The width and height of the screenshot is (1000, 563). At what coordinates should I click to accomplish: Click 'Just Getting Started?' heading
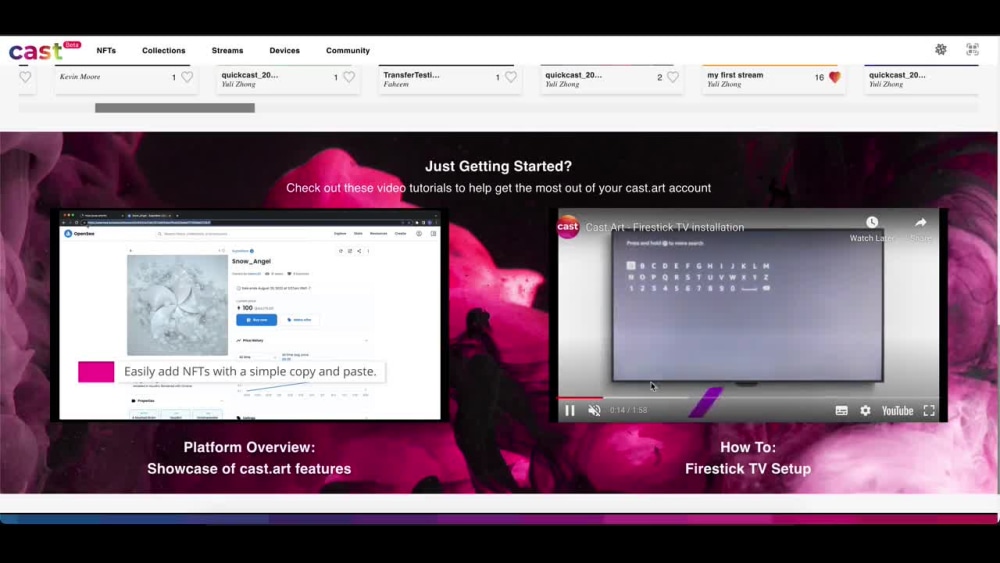(x=498, y=166)
